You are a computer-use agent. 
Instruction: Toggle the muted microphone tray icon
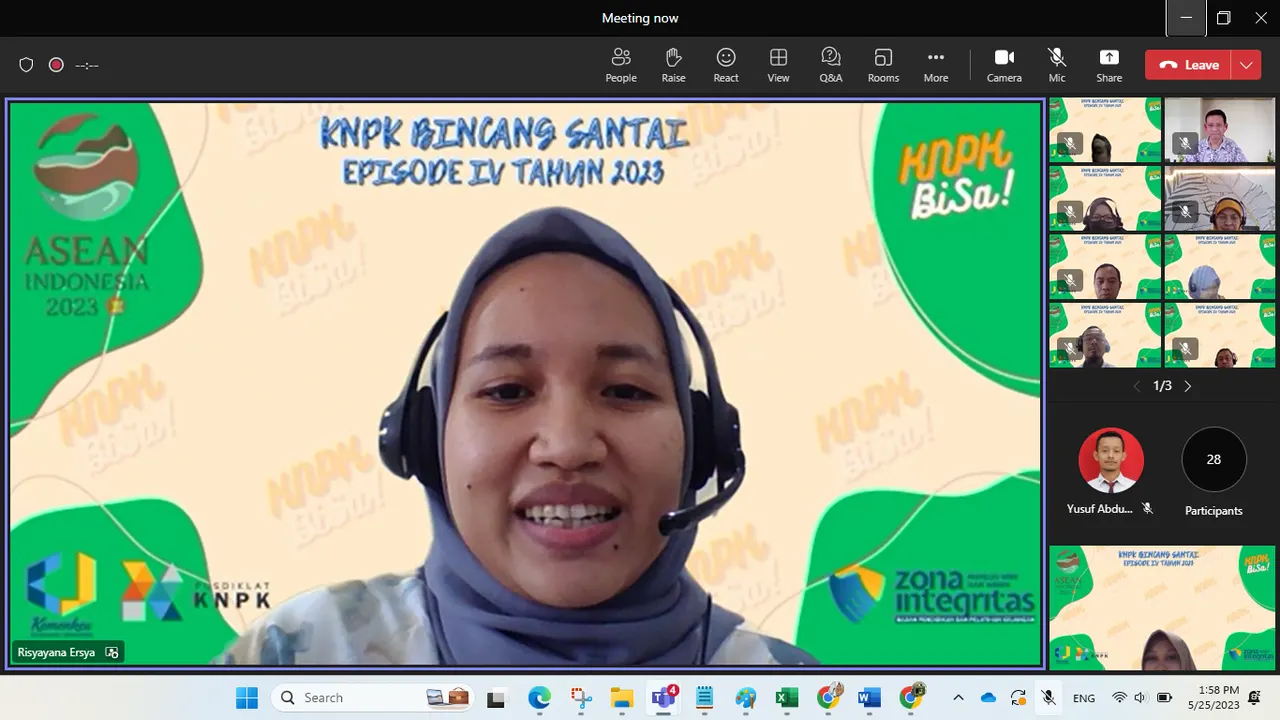point(1048,697)
